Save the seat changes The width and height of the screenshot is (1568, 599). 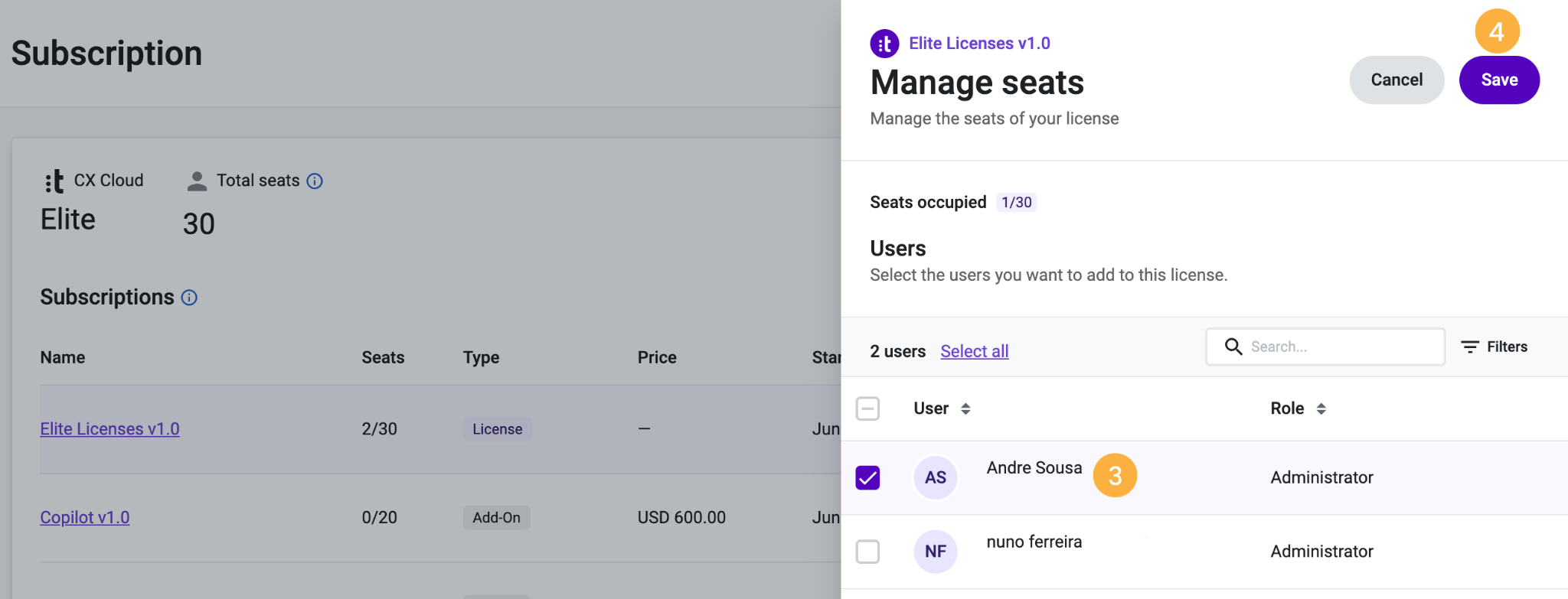pyautogui.click(x=1499, y=80)
